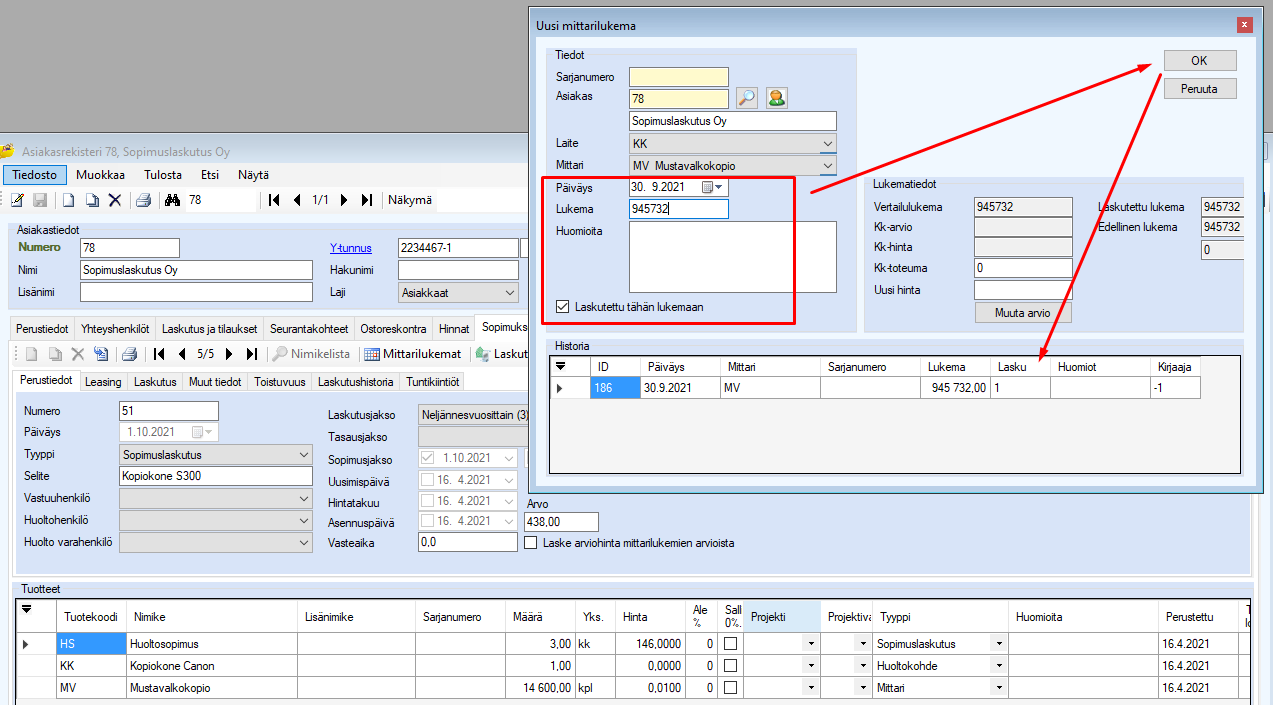Screen dimensions: 1273x705
Task: Click Muuta arvio button
Action: [1023, 312]
